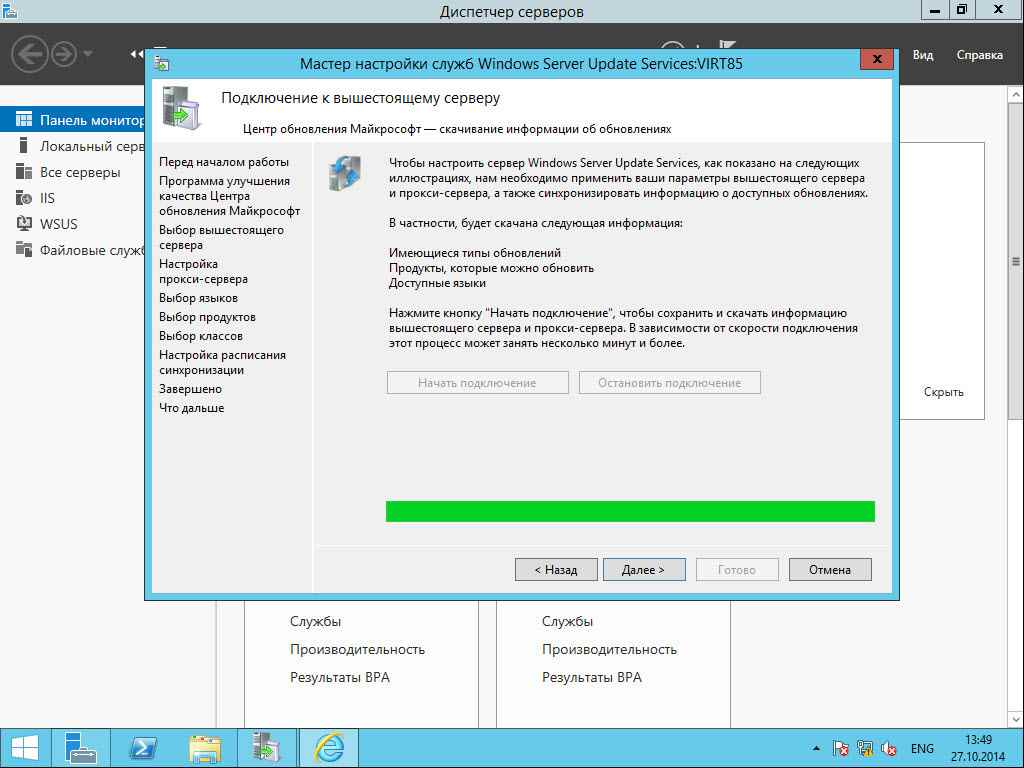Open Перед началом работы wizard step
The width and height of the screenshot is (1024, 768).
pyautogui.click(x=224, y=162)
